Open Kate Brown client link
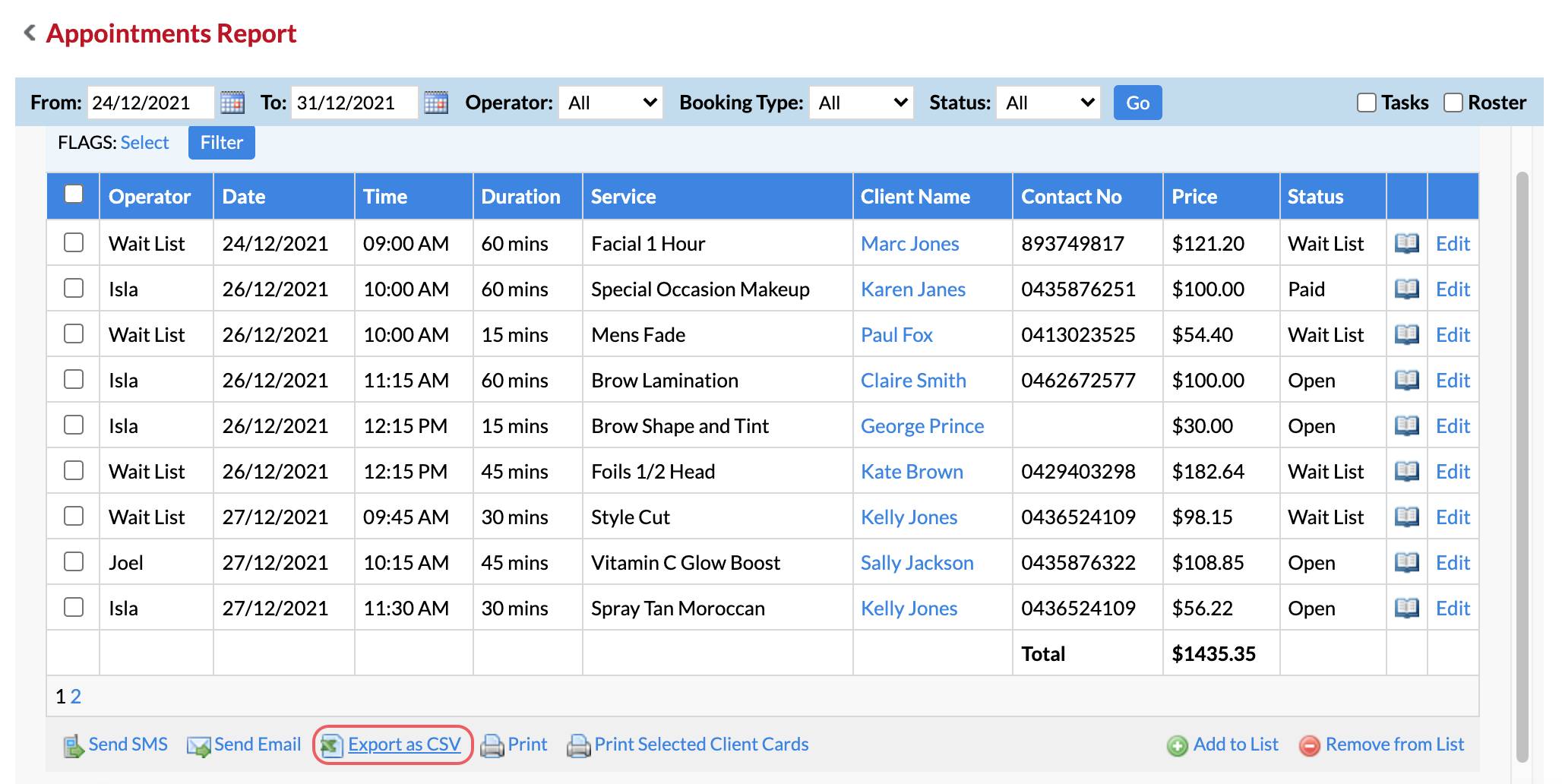Viewport: 1562px width, 784px height. coord(912,472)
